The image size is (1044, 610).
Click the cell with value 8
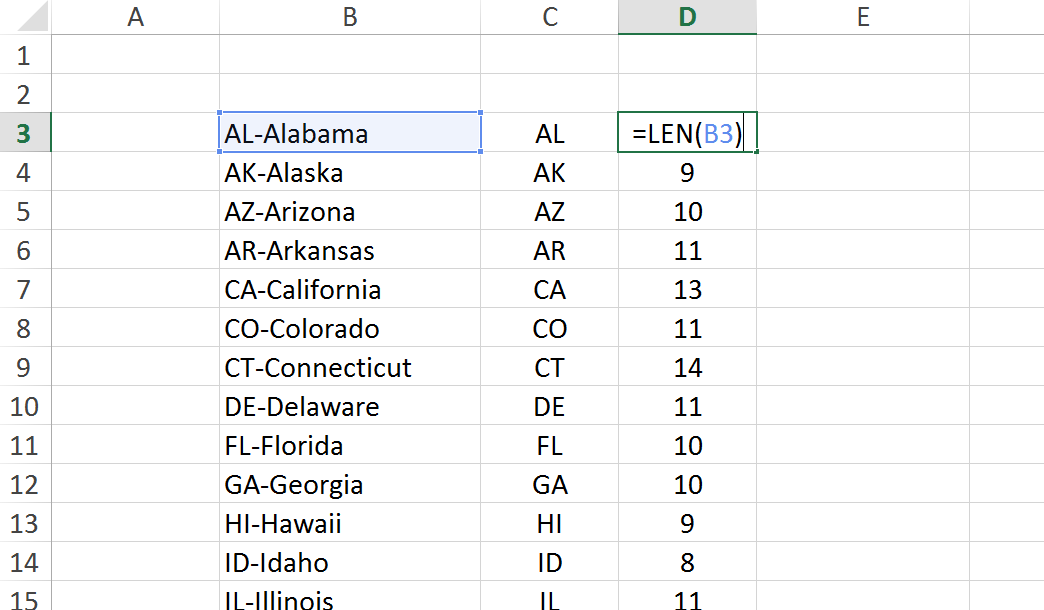click(687, 563)
